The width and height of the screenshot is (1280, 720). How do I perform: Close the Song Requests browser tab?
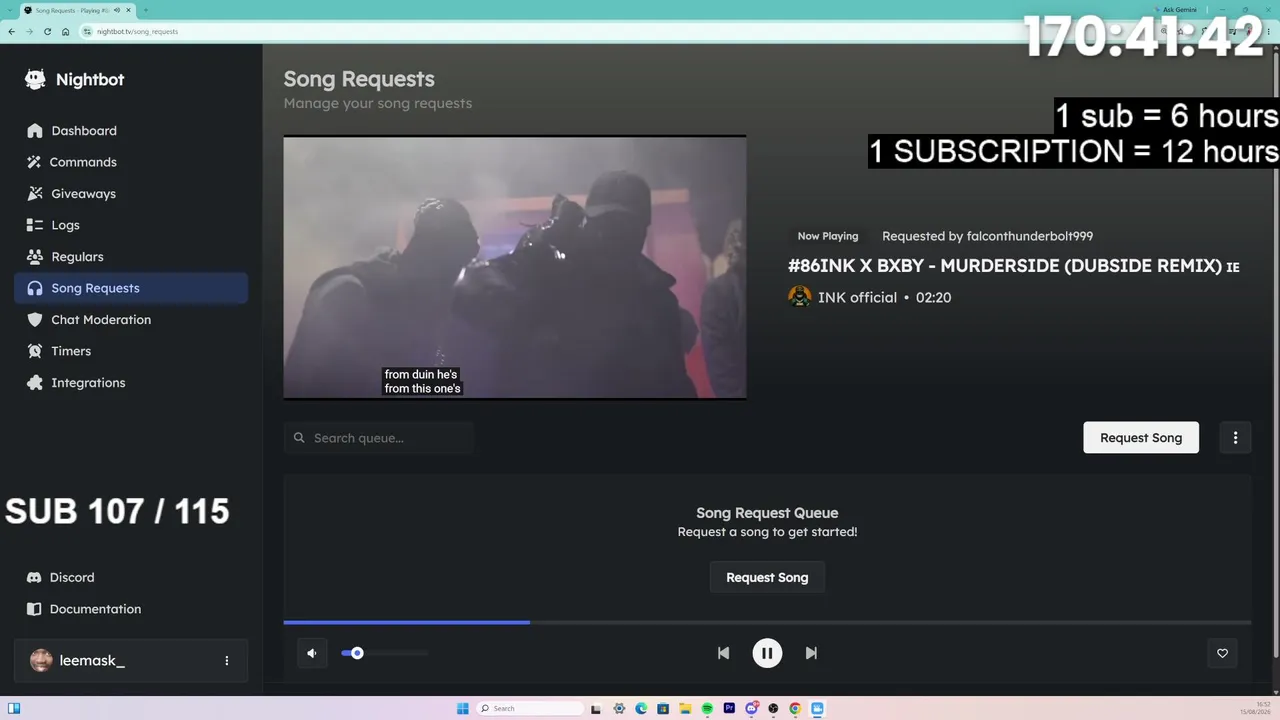pyautogui.click(x=128, y=10)
